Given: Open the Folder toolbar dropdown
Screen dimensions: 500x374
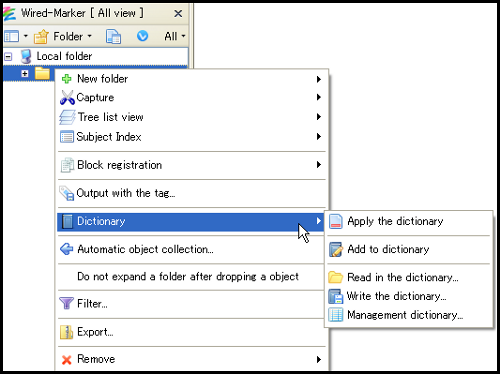Looking at the screenshot, I should [64, 36].
